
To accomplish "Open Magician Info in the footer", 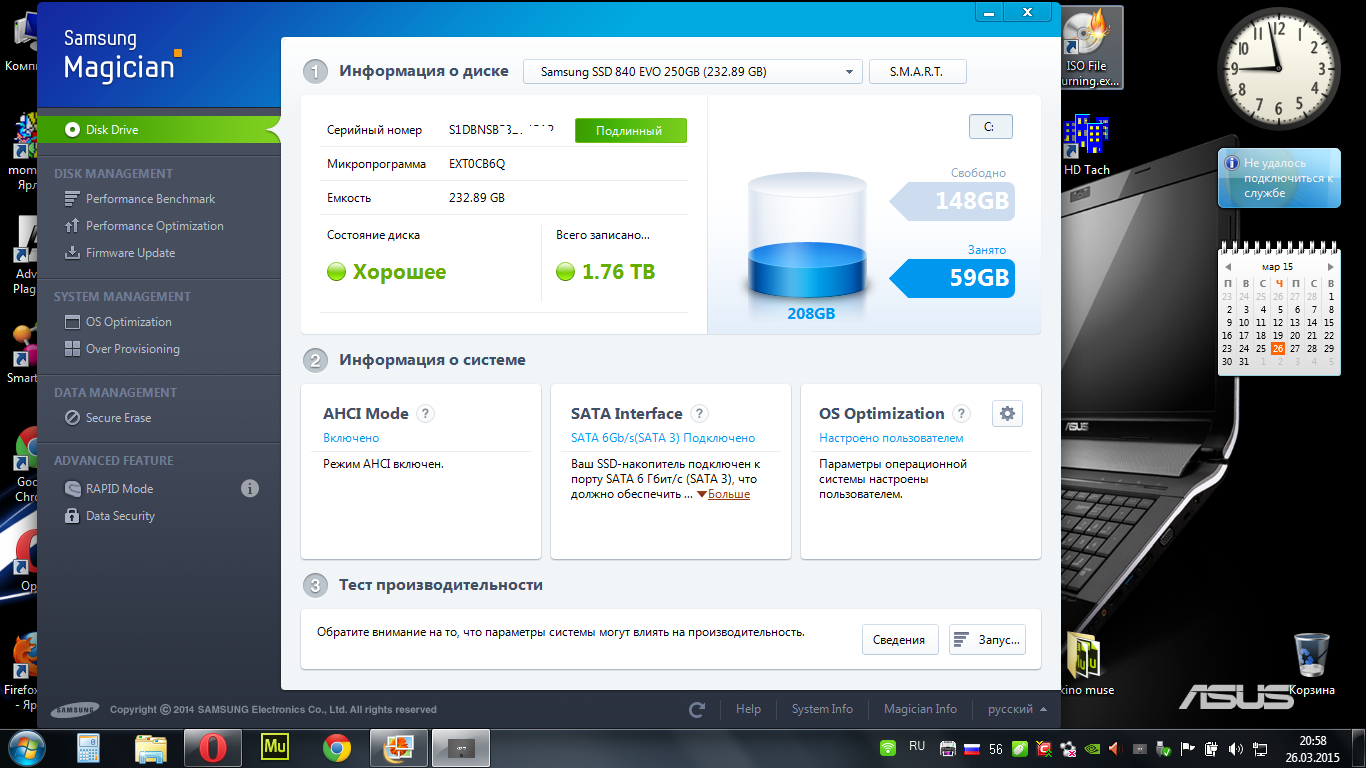I will click(x=920, y=709).
